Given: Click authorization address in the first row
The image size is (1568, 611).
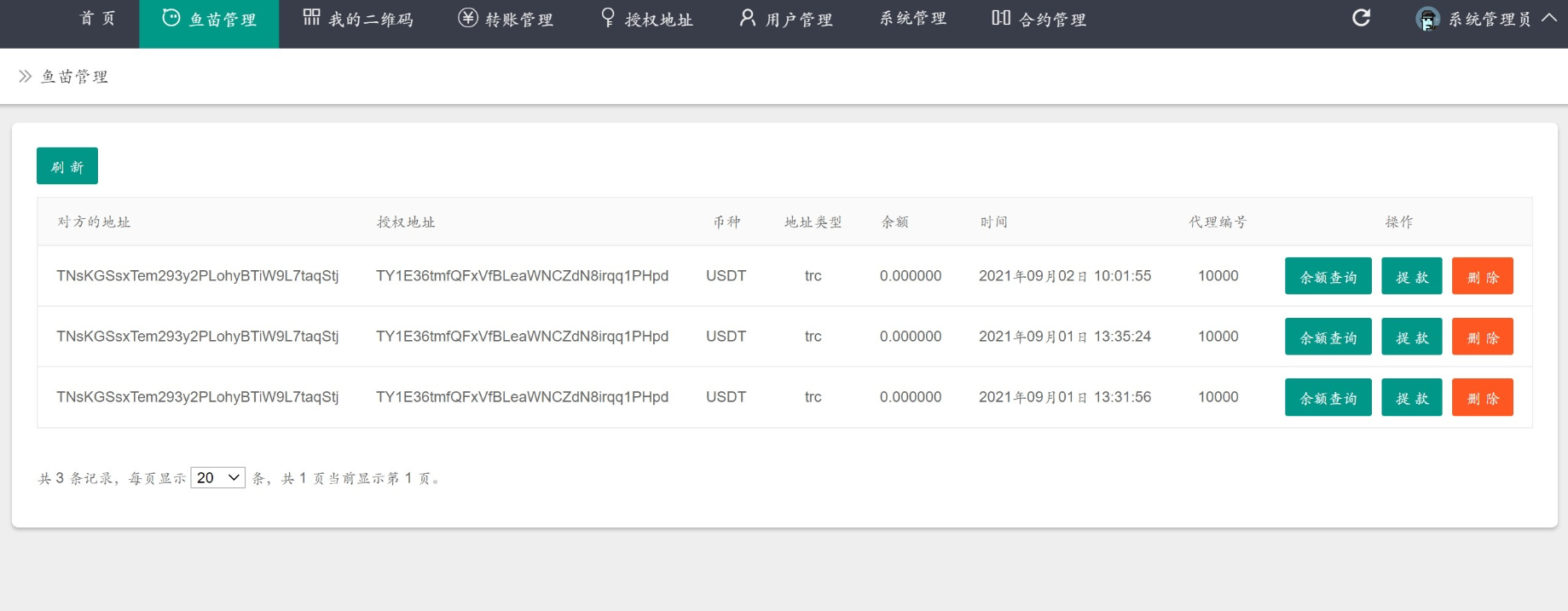Looking at the screenshot, I should [x=522, y=276].
